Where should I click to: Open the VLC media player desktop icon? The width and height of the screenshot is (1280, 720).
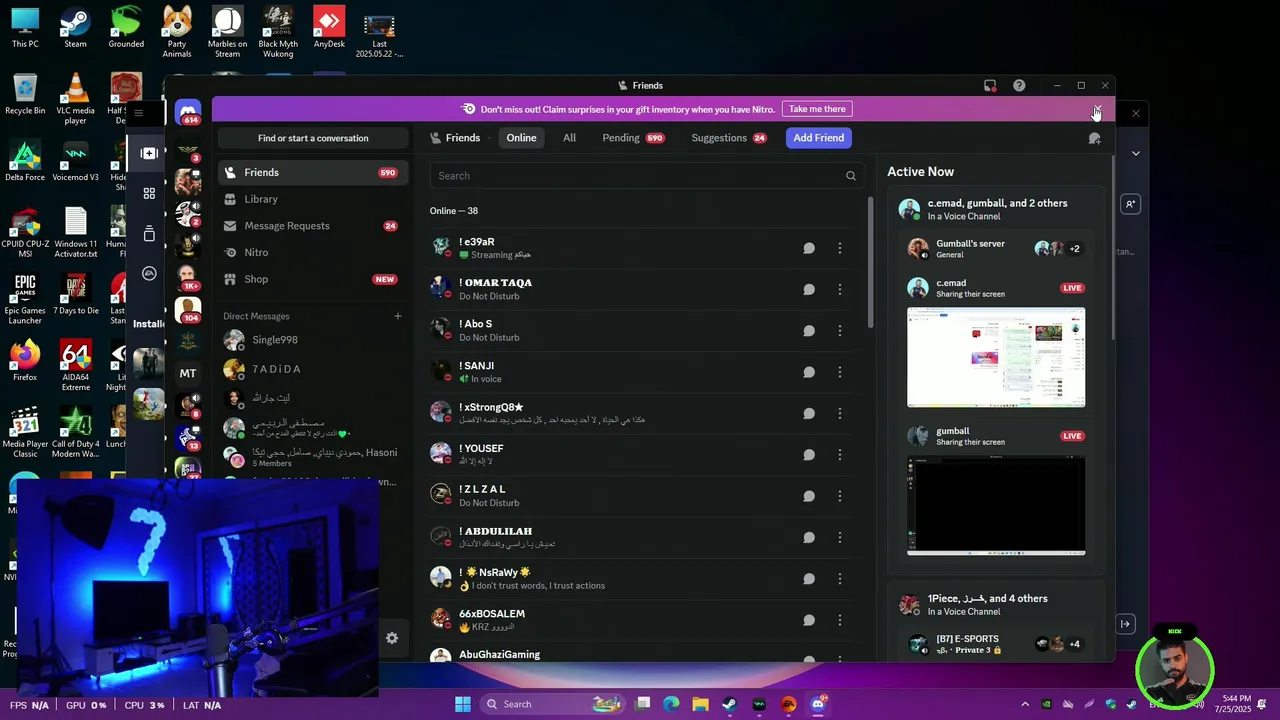click(75, 99)
